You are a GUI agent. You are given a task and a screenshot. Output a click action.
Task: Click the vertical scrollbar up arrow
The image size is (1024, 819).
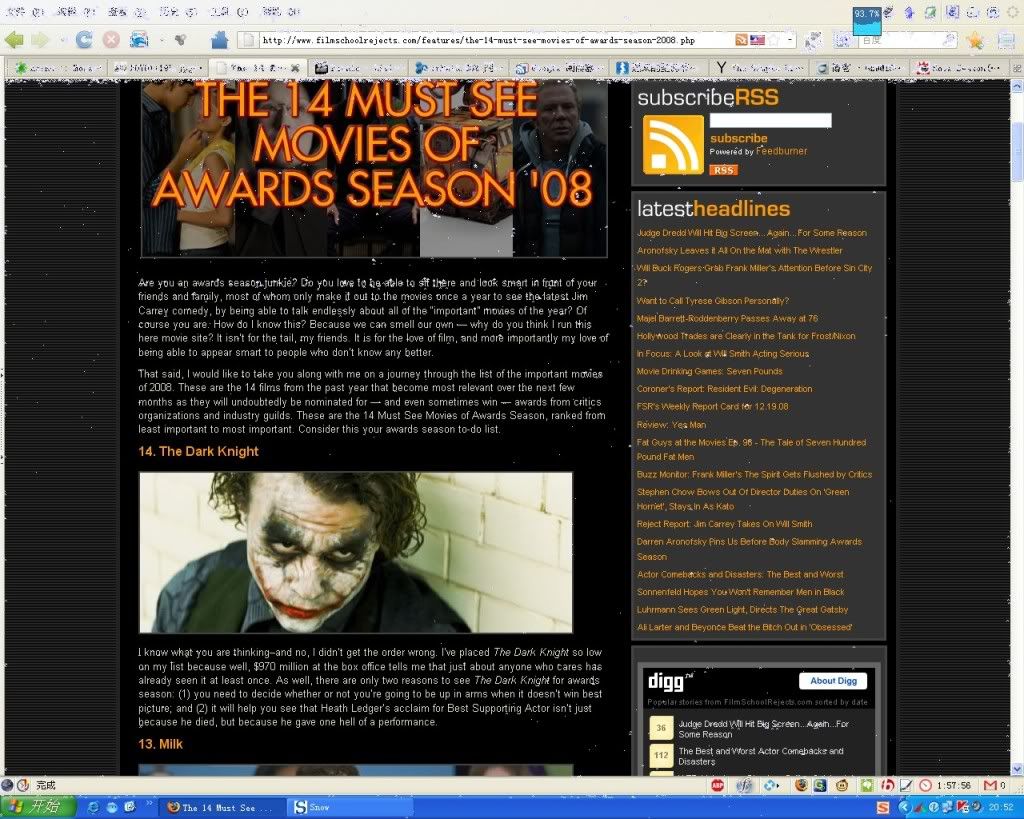click(x=1017, y=87)
